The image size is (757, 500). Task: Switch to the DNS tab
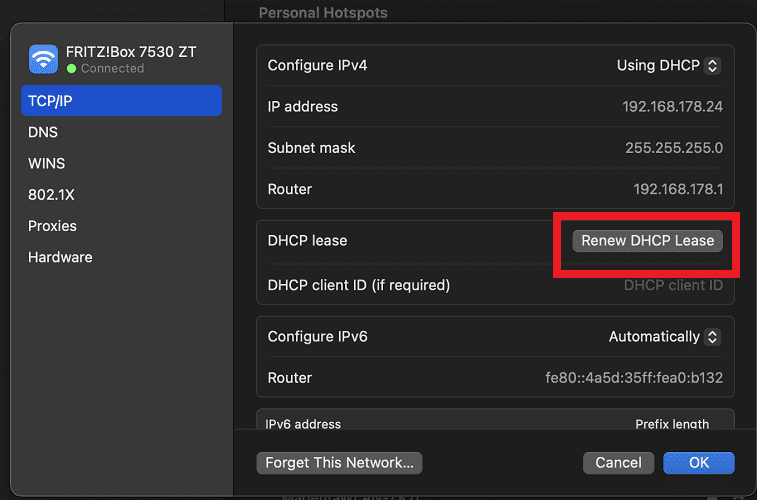point(43,132)
